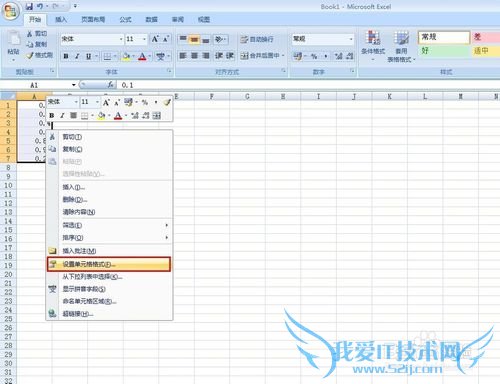Click the Paste (粘贴) button in the ribbon
Image resolution: width=500 pixels, height=384 pixels.
click(13, 46)
